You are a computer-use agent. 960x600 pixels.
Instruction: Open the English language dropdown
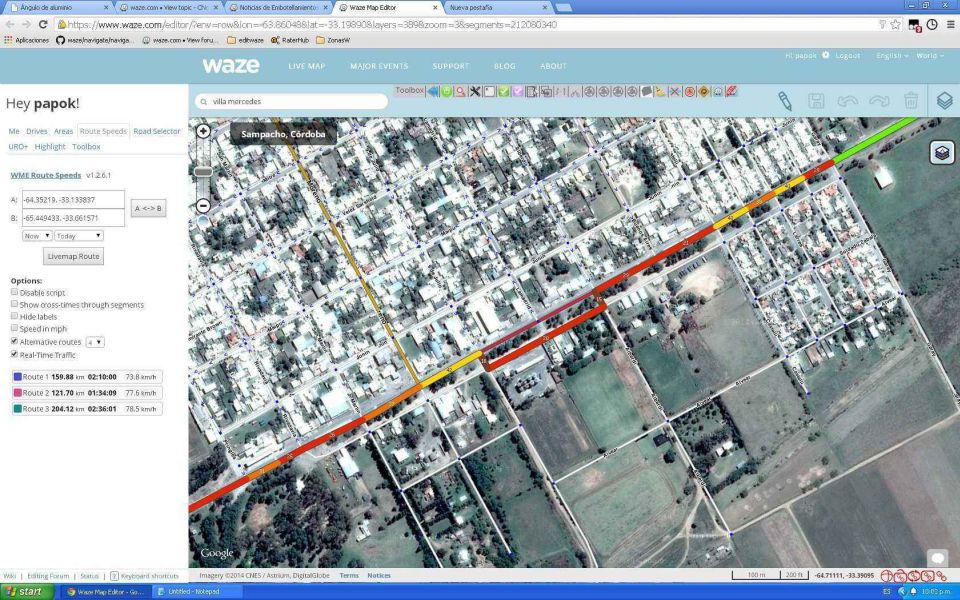(x=892, y=56)
